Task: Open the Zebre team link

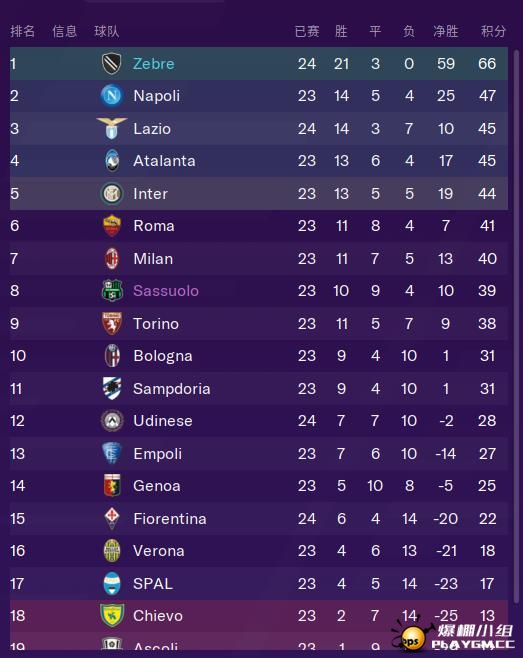Action: (x=154, y=64)
